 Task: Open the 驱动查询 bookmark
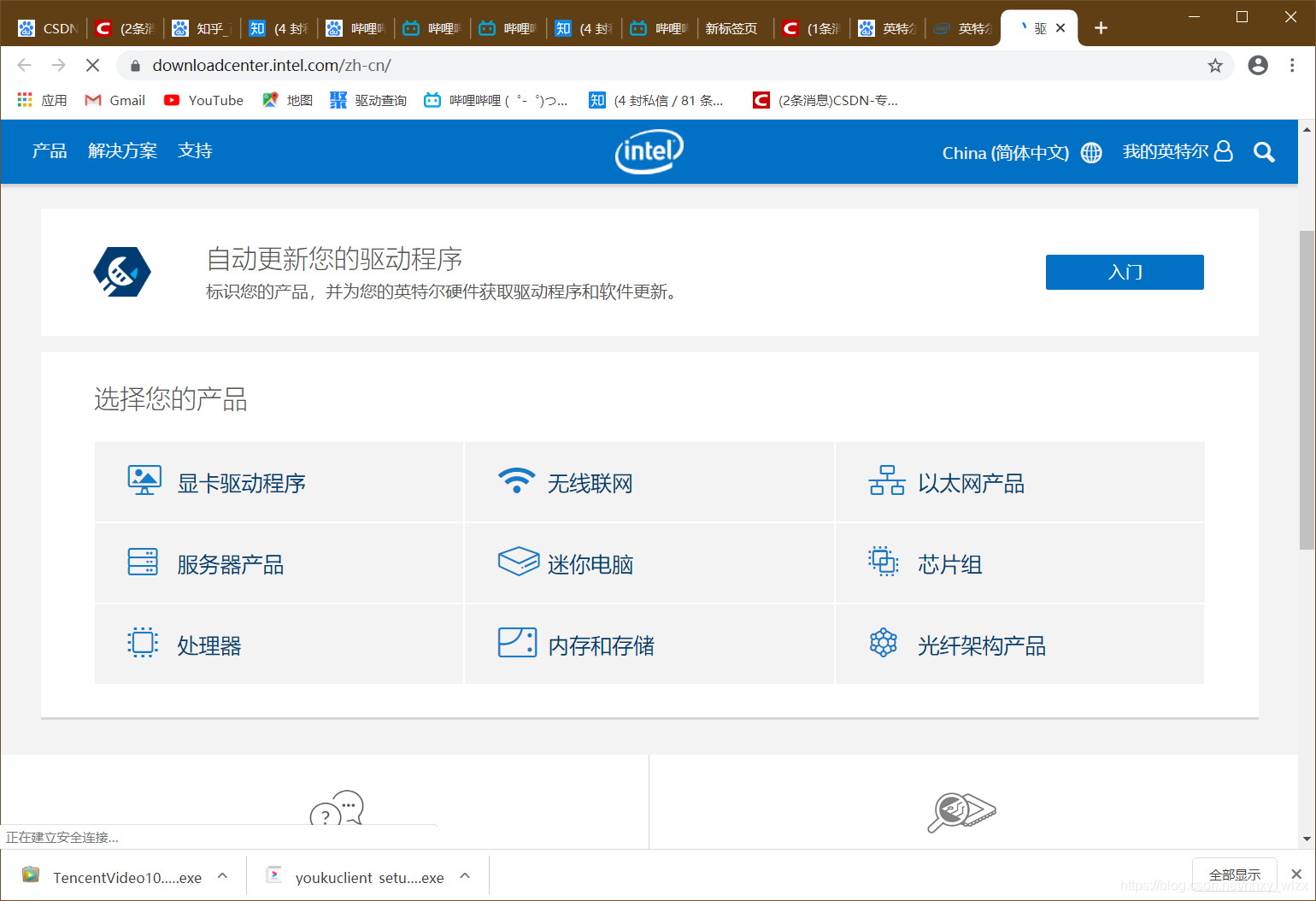coord(368,100)
